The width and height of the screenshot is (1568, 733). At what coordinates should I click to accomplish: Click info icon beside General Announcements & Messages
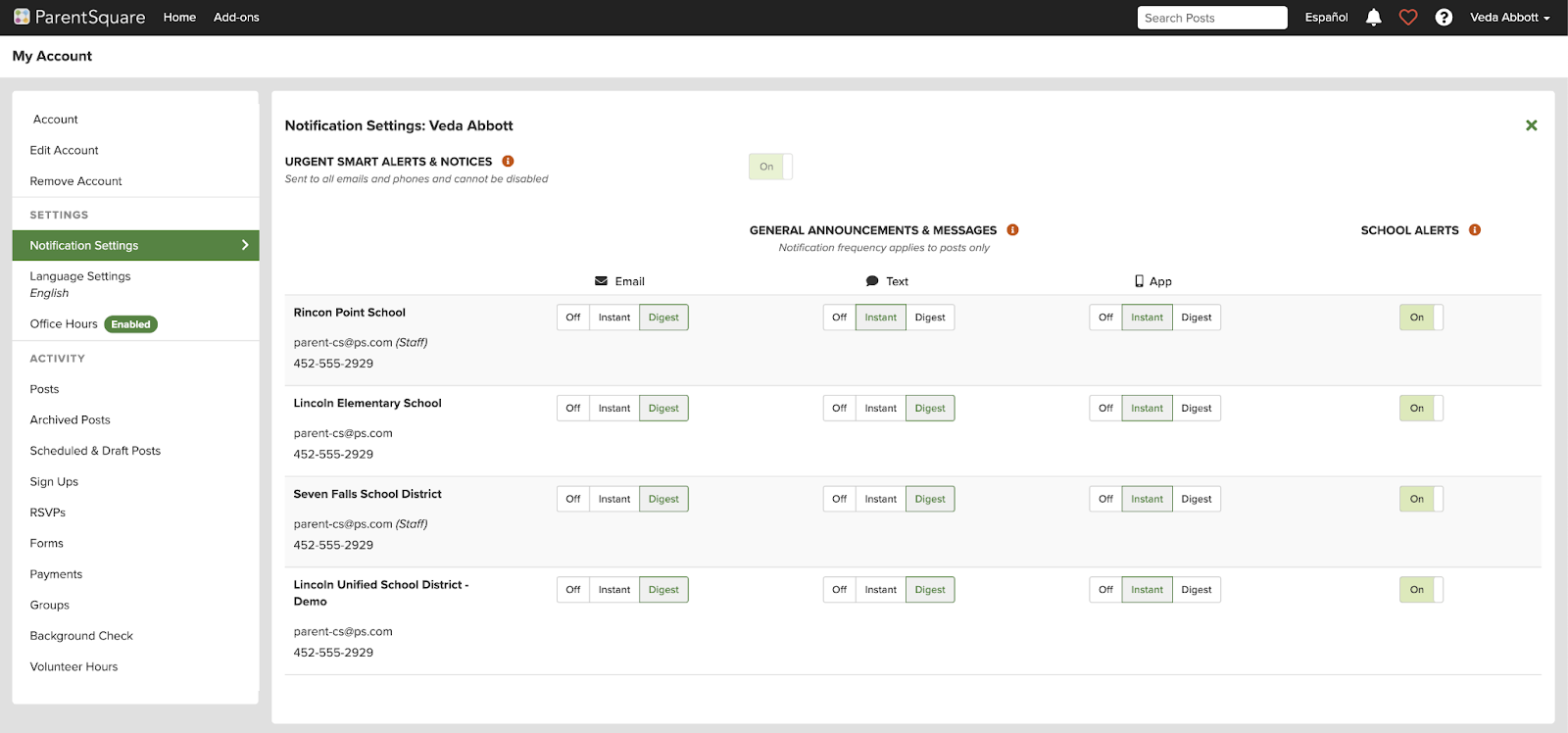1012,230
